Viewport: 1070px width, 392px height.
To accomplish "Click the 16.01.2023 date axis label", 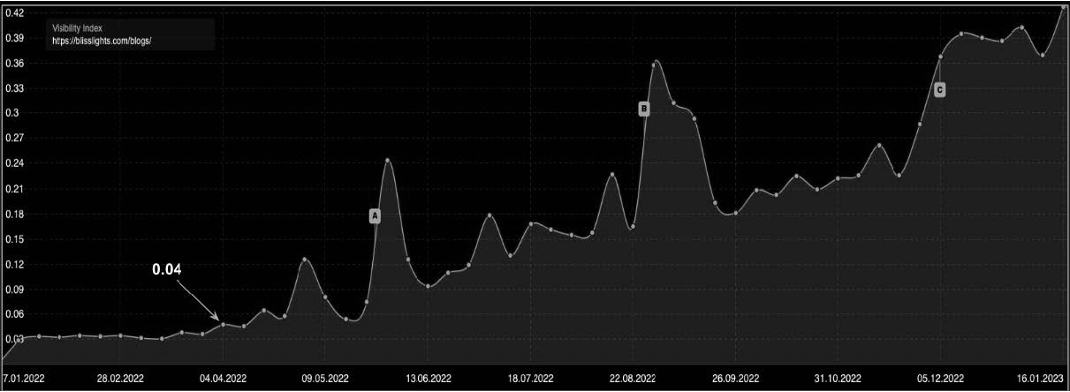I will pos(1040,377).
